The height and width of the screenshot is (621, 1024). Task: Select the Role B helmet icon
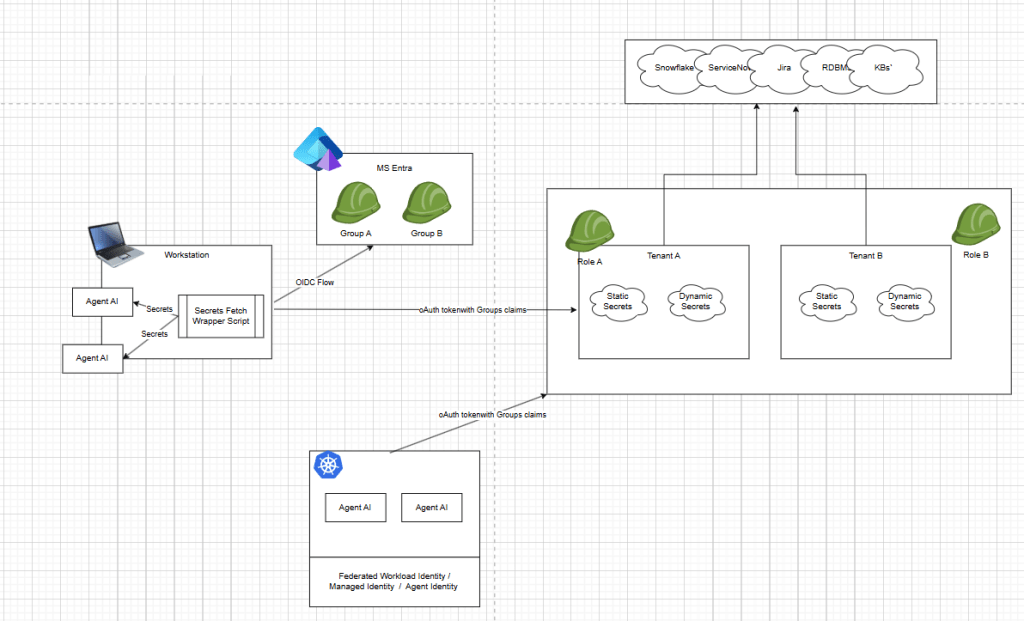976,224
